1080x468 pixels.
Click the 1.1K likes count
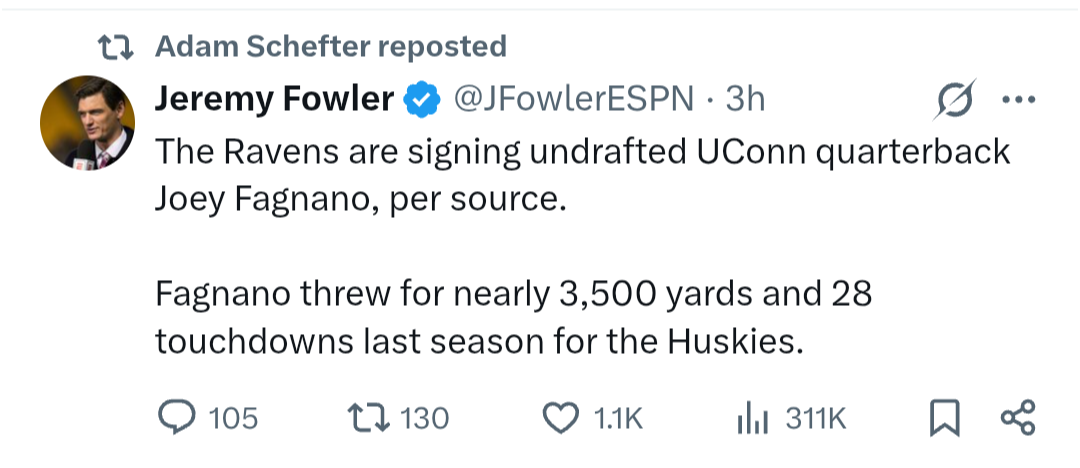coord(618,418)
